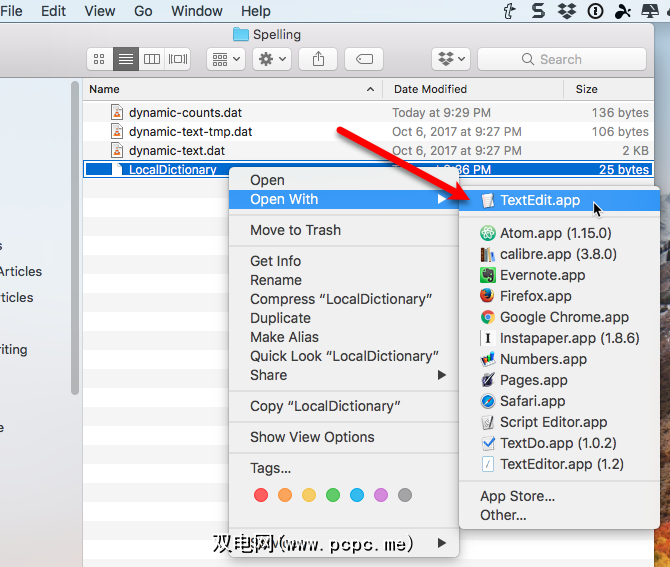The image size is (670, 567).
Task: Choose Get Info in the context menu
Action: (x=344, y=261)
